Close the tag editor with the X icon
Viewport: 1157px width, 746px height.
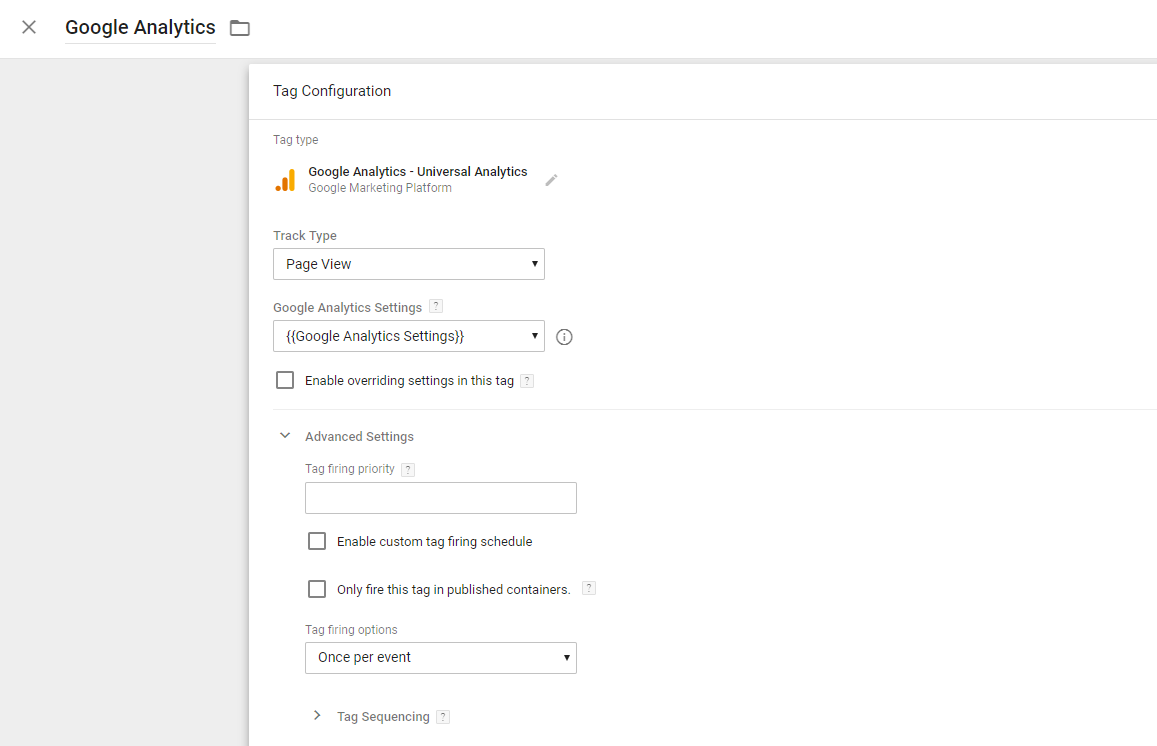coord(29,27)
